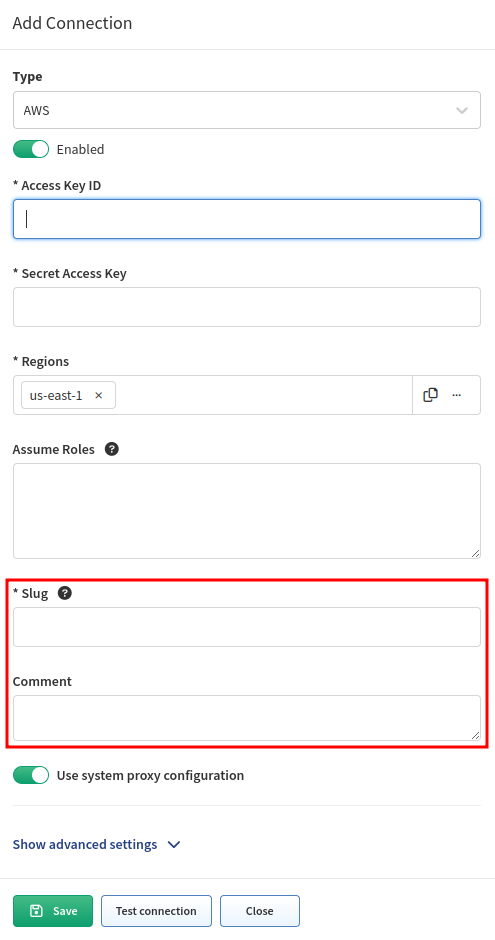This screenshot has height=940, width=495.
Task: Expand Show advanced settings
Action: click(x=96, y=844)
